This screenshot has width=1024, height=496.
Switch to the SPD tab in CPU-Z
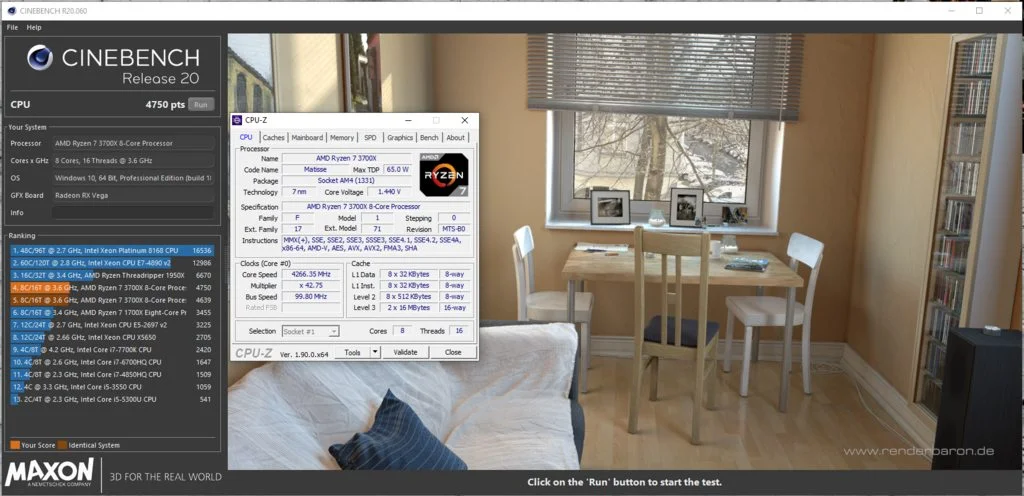(370, 138)
